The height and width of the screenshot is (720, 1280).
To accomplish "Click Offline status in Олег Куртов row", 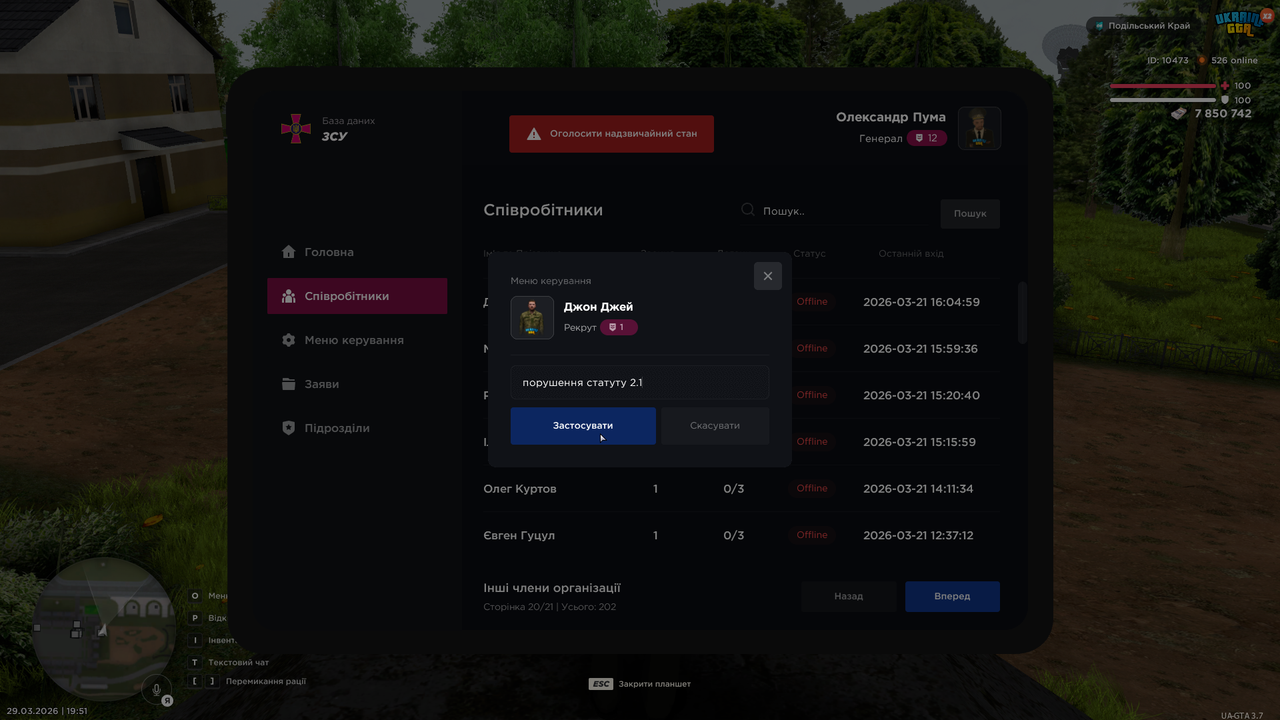I will (812, 488).
